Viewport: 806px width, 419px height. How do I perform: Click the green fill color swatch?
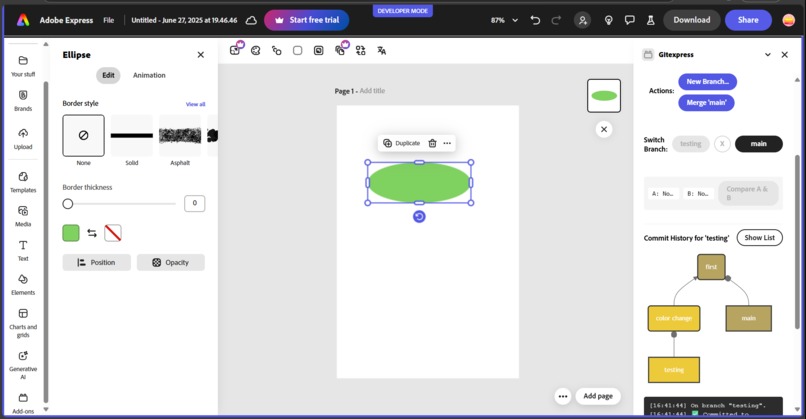(71, 233)
